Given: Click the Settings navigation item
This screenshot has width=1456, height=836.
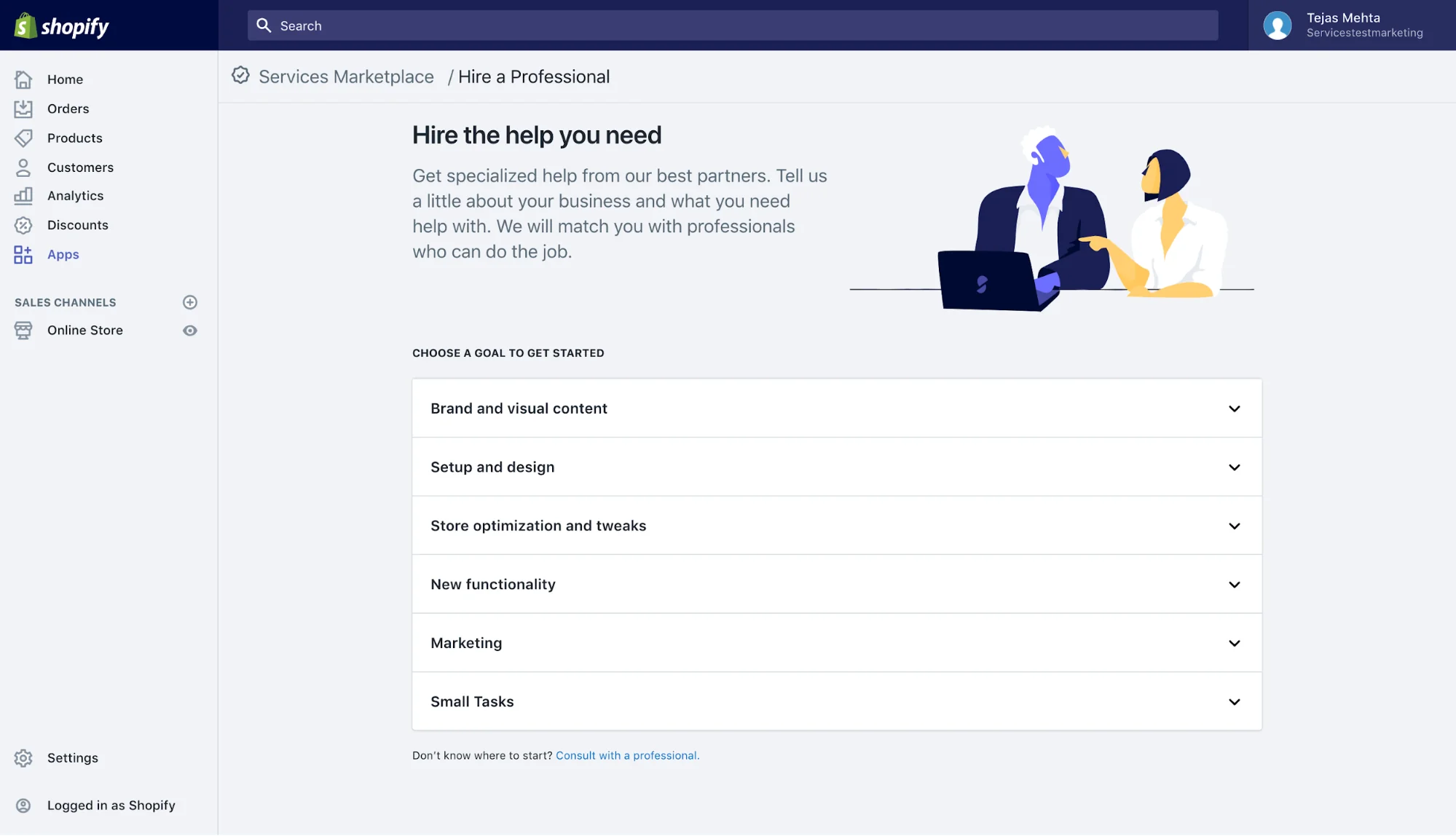Looking at the screenshot, I should 72,757.
